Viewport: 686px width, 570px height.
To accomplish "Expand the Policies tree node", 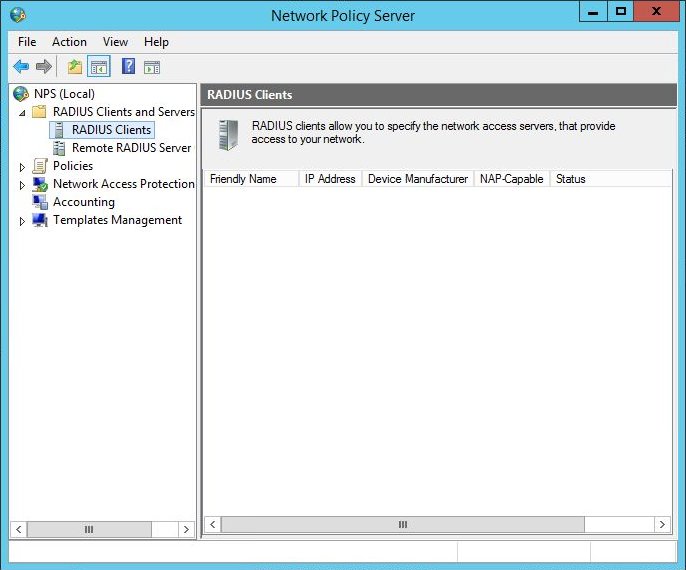I will click(x=23, y=167).
